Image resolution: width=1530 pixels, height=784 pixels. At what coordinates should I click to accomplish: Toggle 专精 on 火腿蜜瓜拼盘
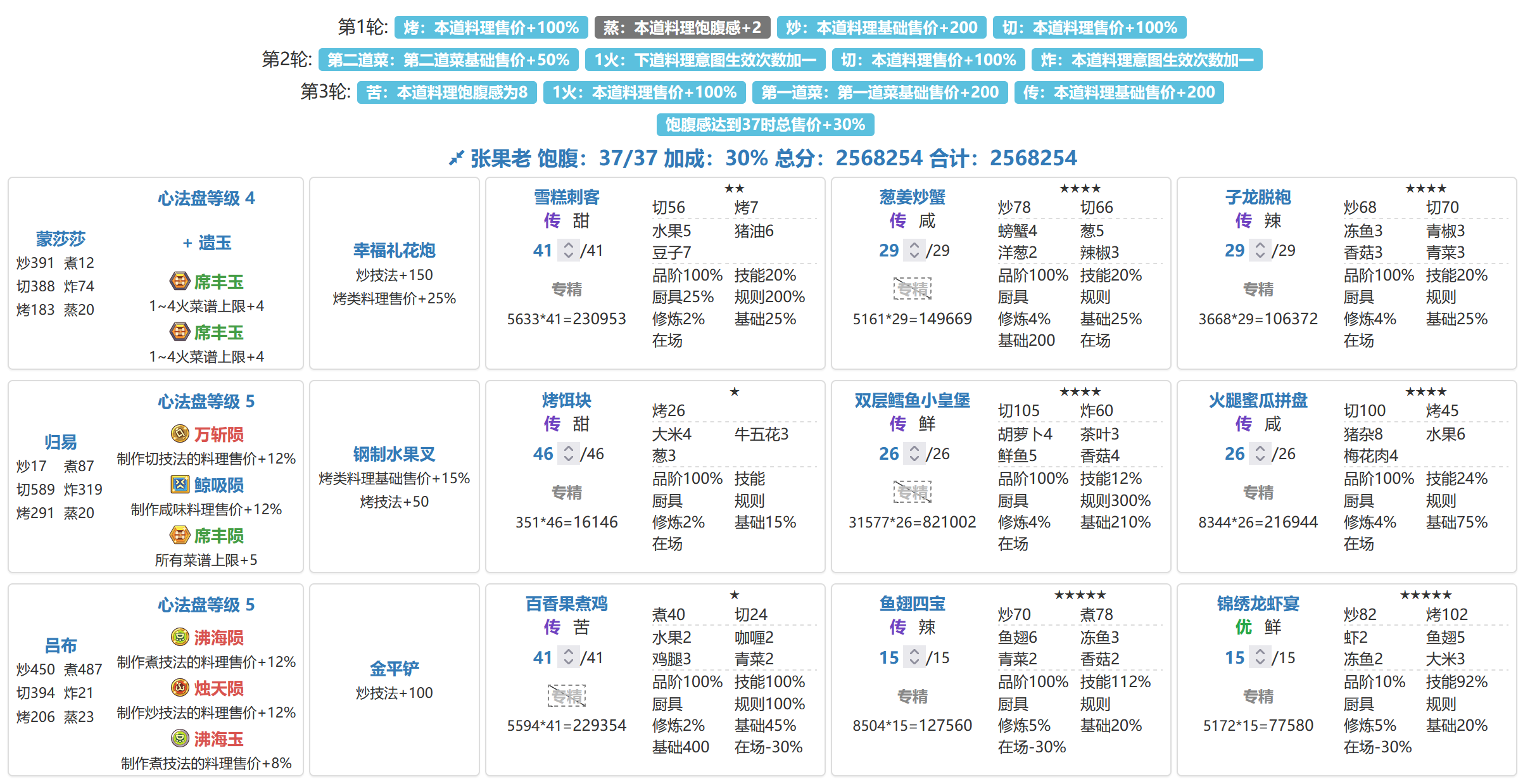1258,493
